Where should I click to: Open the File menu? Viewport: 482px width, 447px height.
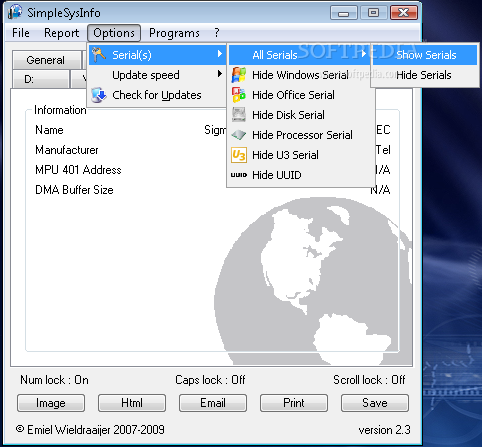coord(21,33)
